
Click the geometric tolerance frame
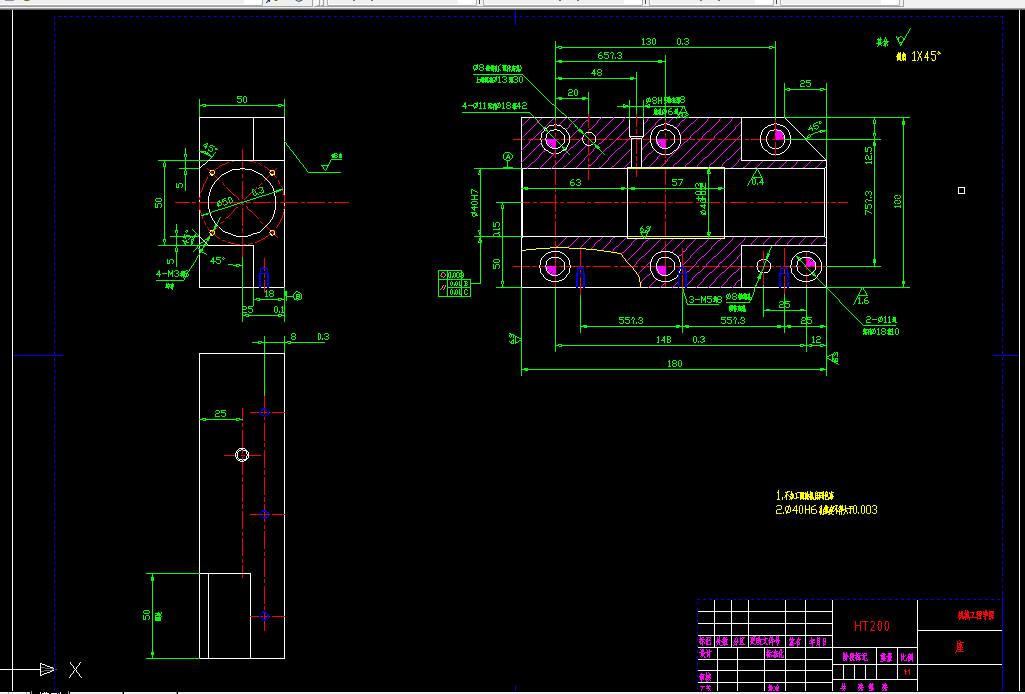[x=454, y=284]
